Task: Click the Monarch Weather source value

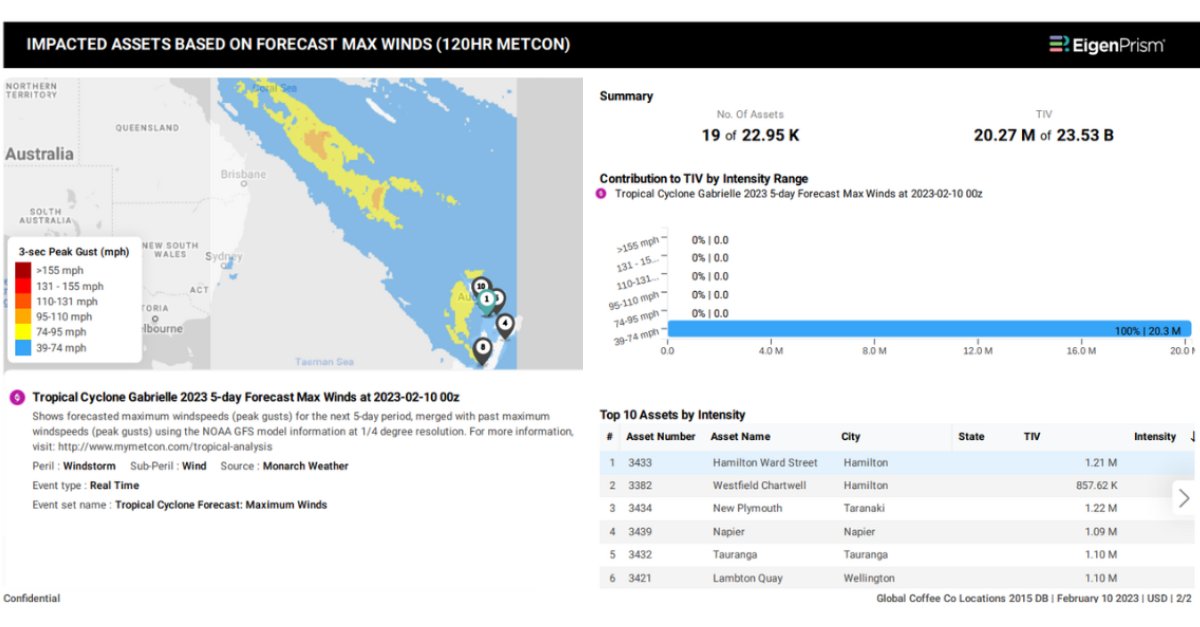Action: pos(306,466)
